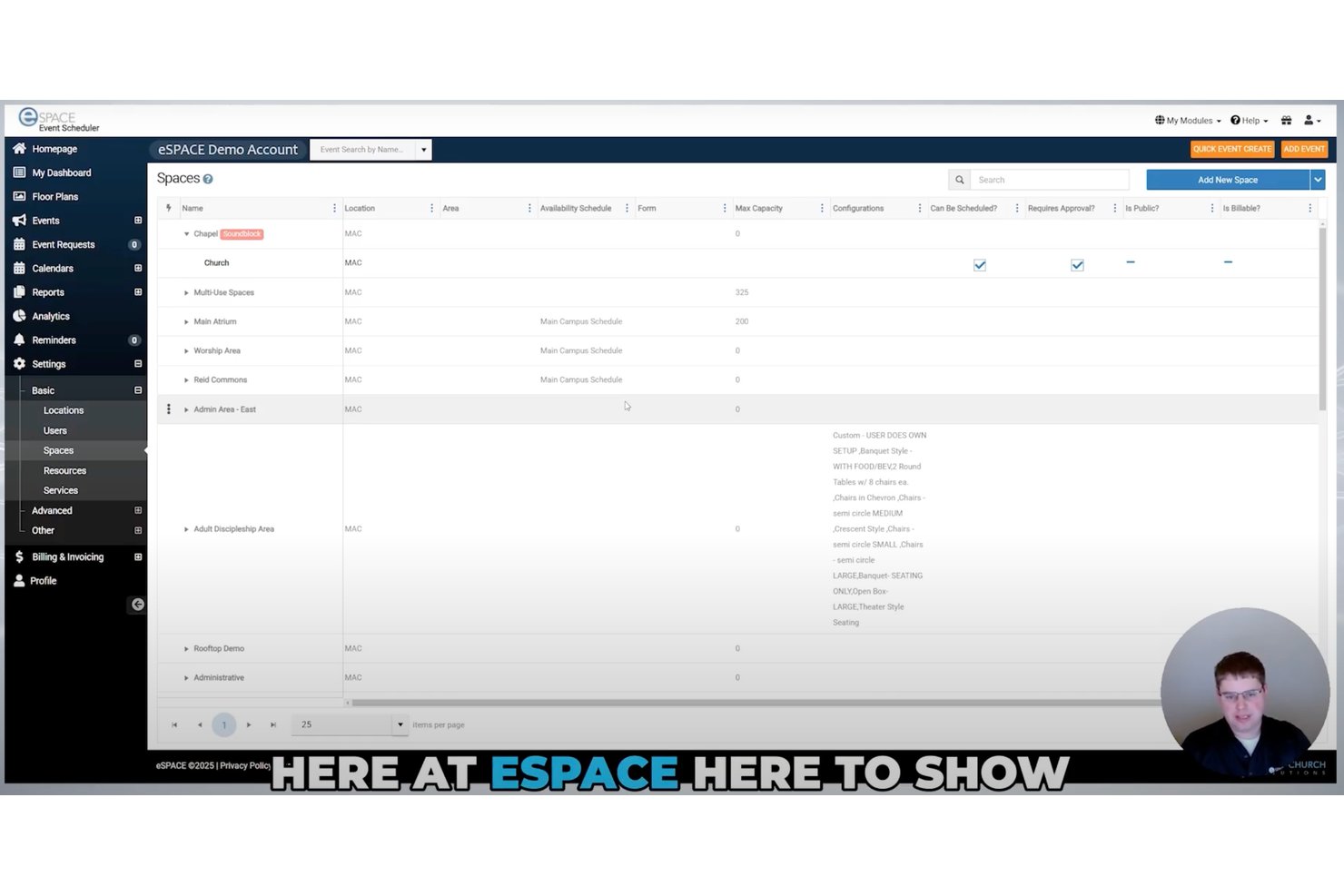Viewport: 1344px width, 896px height.
Task: Open the Add New Space dropdown arrow
Action: click(x=1317, y=180)
